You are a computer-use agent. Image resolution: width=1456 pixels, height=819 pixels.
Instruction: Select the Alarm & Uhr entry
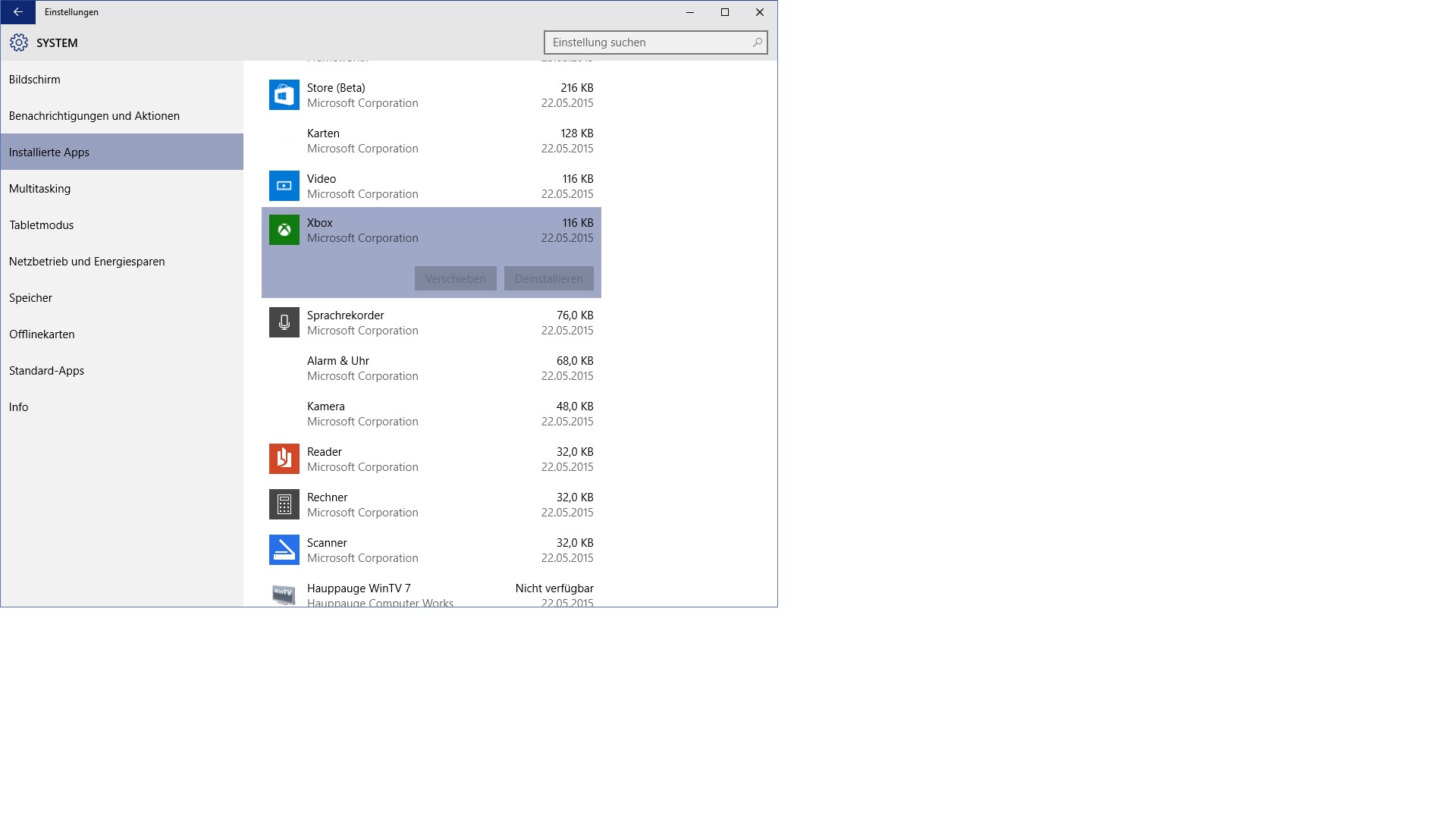[431, 368]
